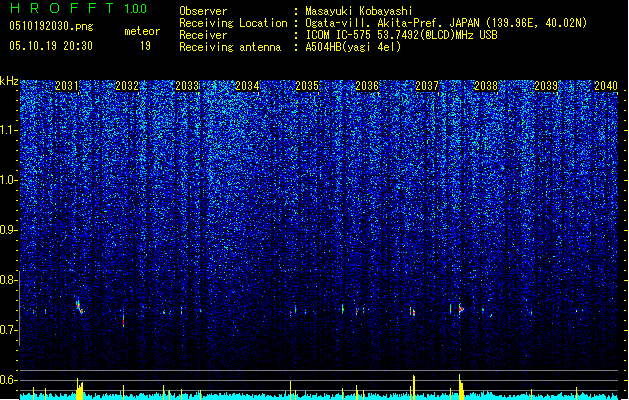Click the 2040 time marker

[606, 86]
